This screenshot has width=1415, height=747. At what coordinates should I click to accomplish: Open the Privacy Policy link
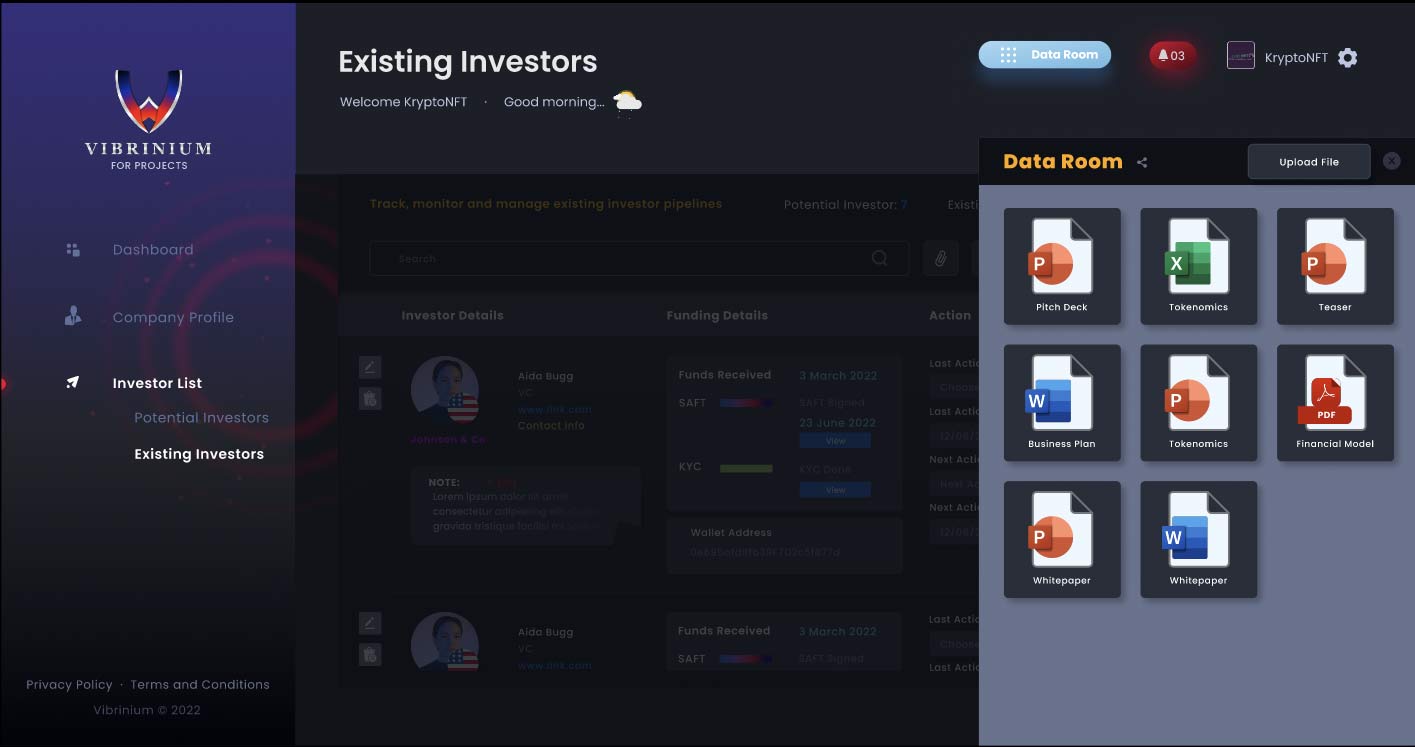pos(69,685)
